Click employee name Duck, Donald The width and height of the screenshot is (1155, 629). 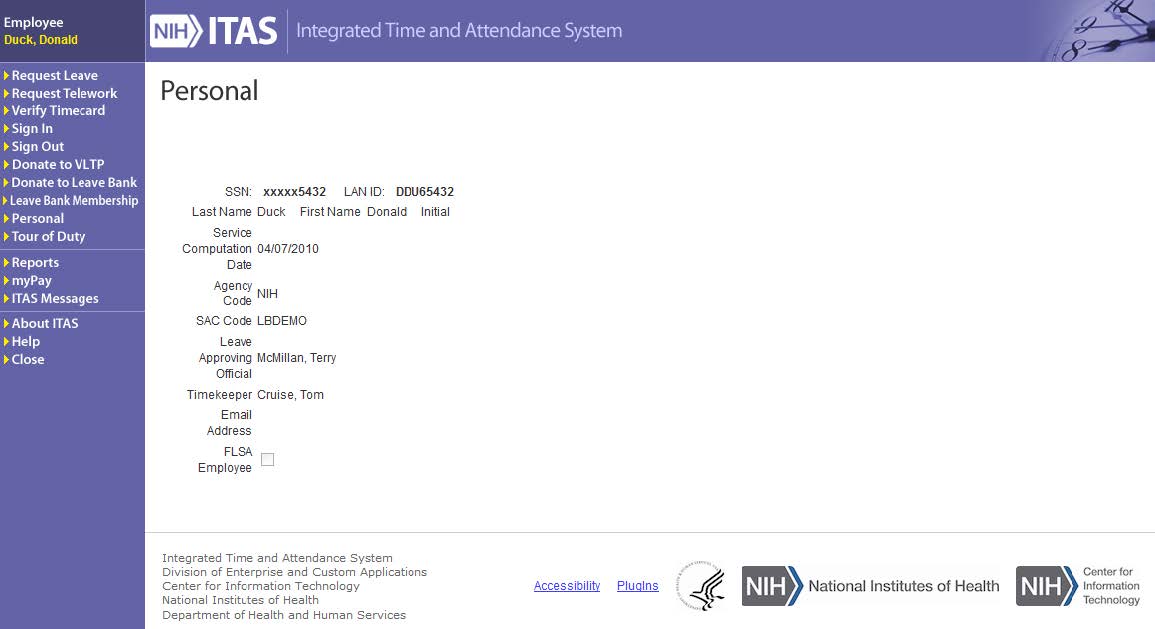click(x=41, y=40)
